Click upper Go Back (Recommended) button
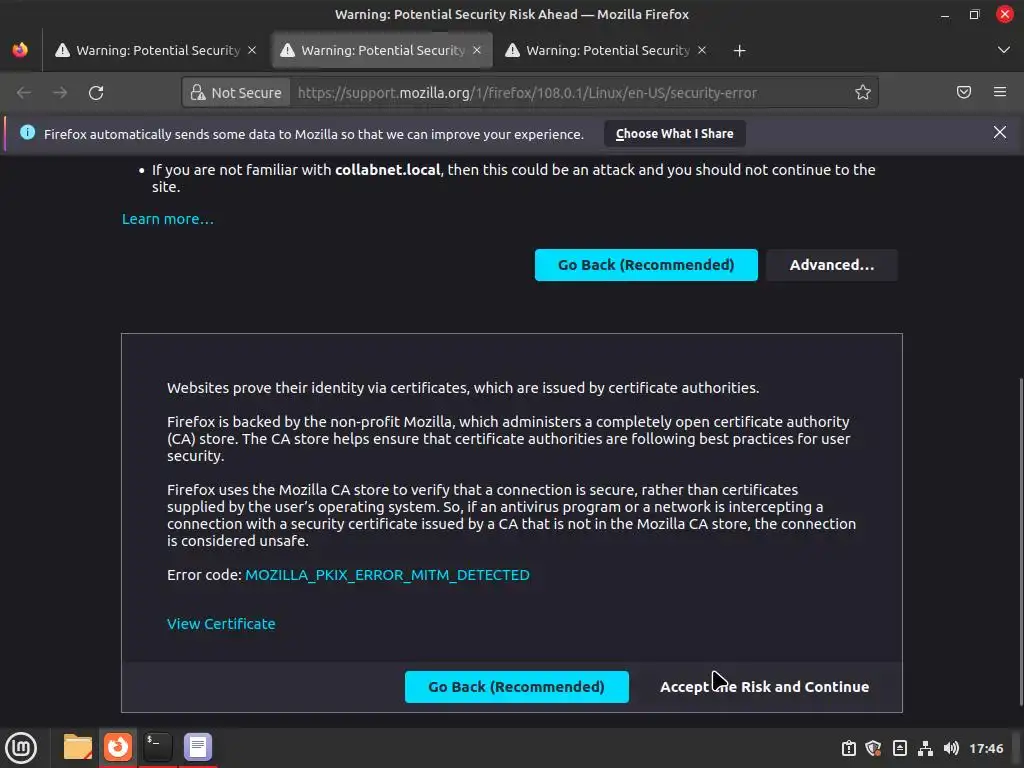Screen dimensions: 1024x768 646,265
